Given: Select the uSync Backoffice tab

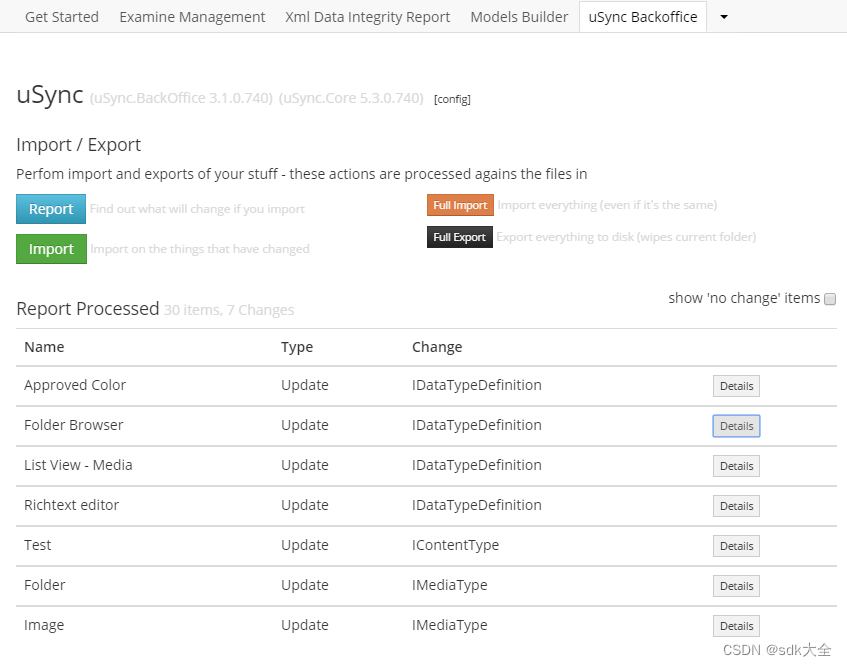Looking at the screenshot, I should pos(643,17).
